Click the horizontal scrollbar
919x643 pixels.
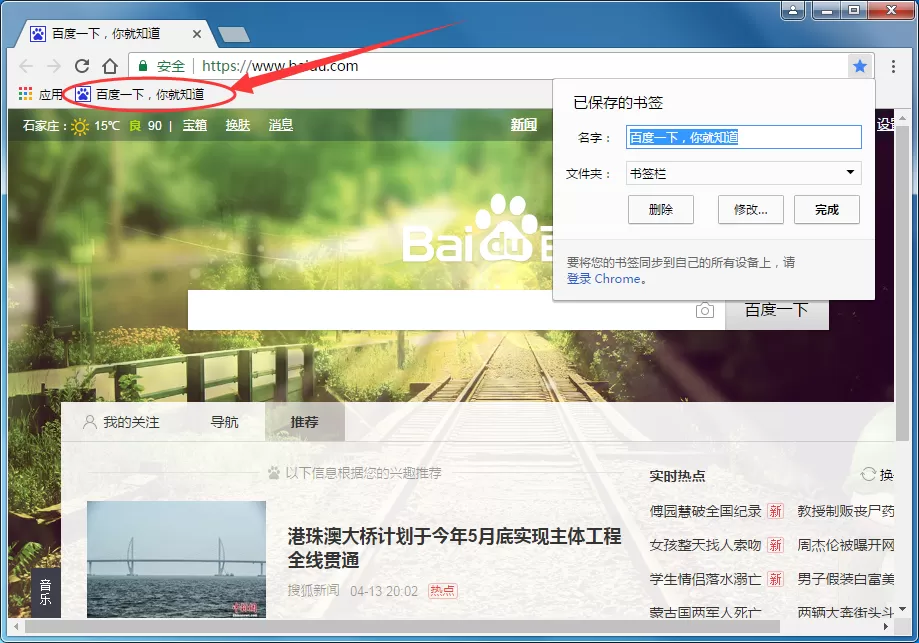[x=402, y=627]
